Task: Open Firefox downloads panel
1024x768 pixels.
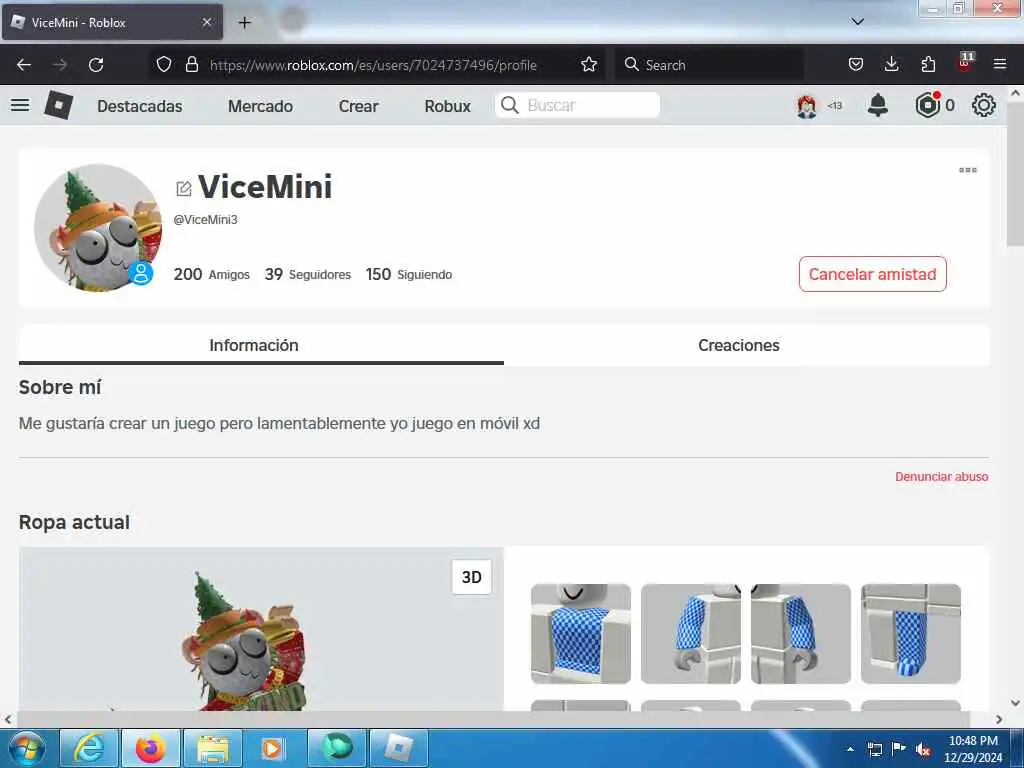Action: 891,65
